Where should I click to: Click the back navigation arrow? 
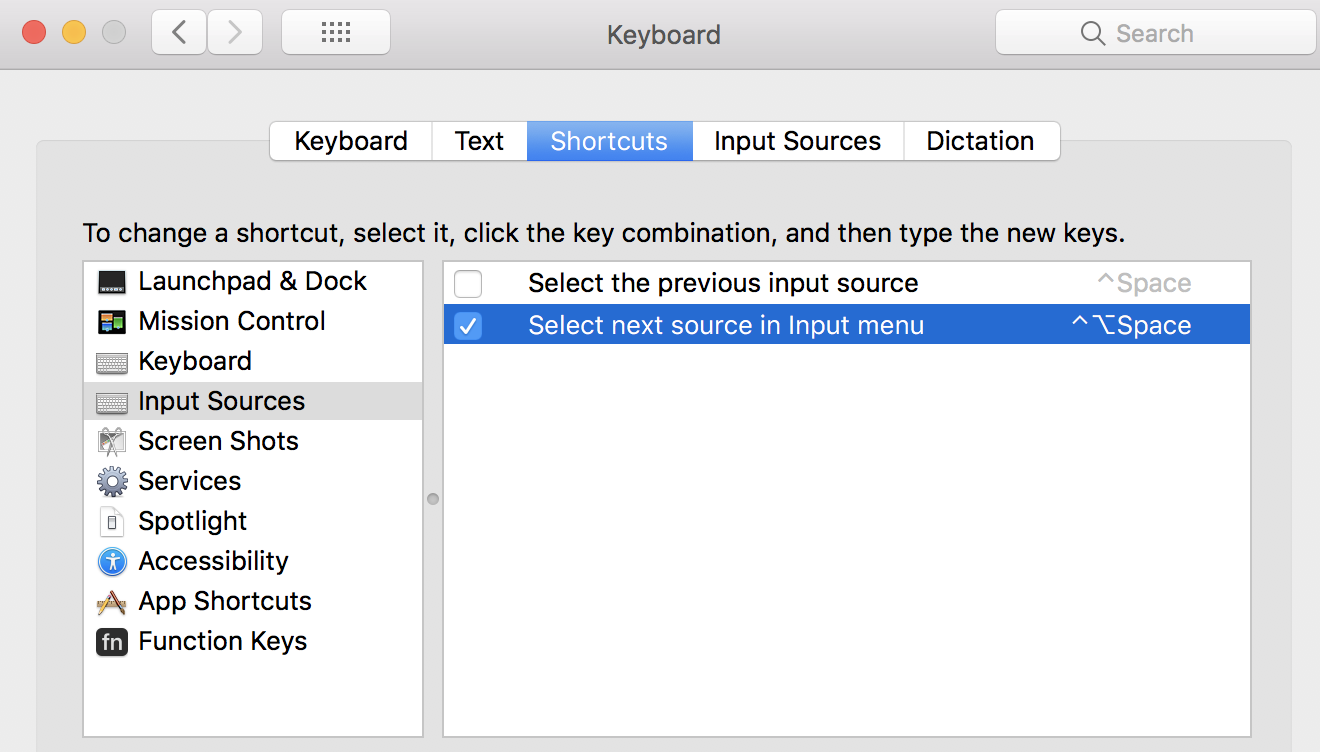(178, 31)
